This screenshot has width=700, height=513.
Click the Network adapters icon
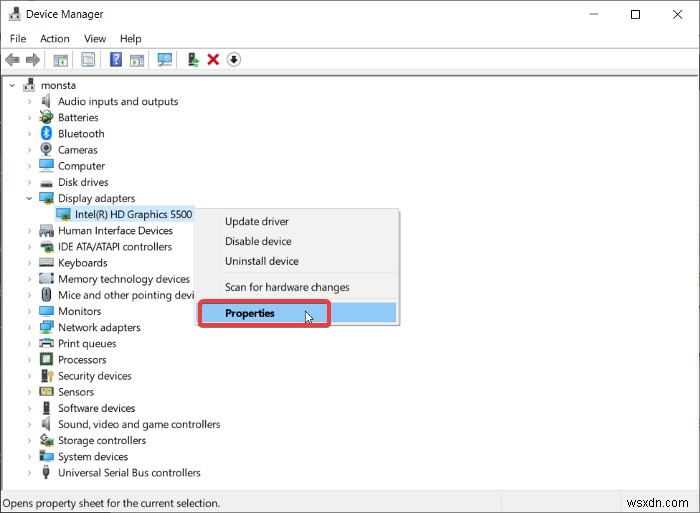pyautogui.click(x=46, y=327)
